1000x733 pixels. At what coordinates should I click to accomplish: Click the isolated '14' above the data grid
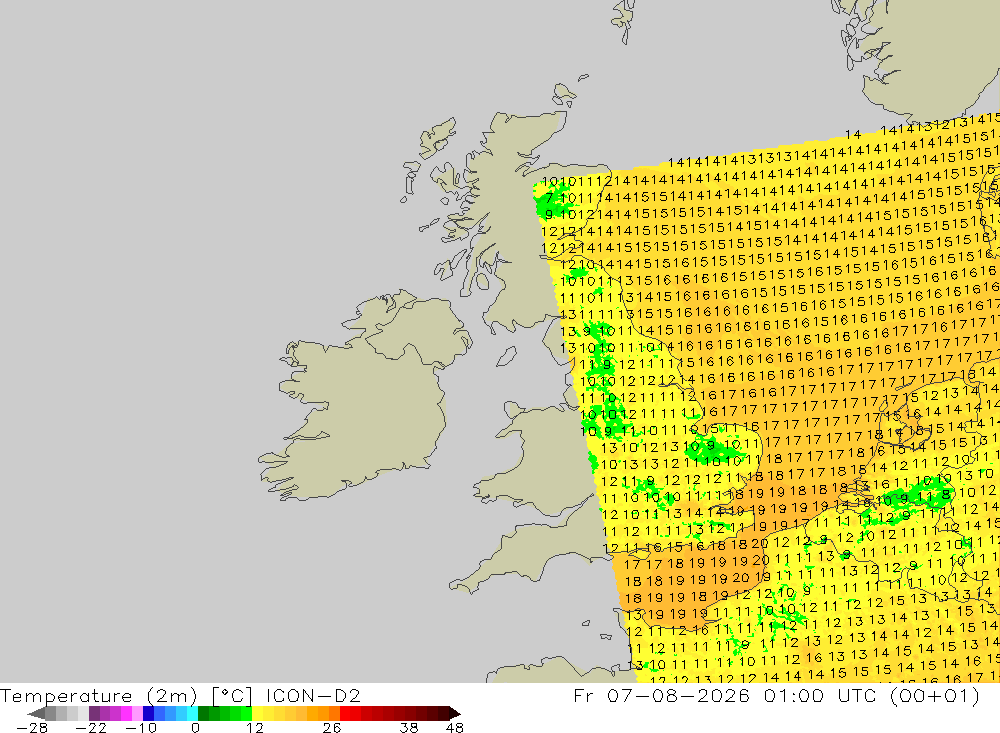[853, 135]
